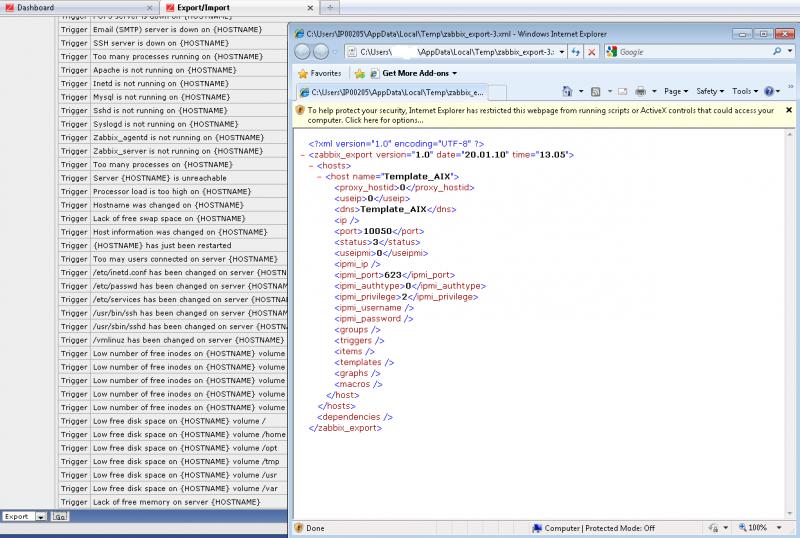Open the Safety menu
Image resolution: width=800 pixels, height=538 pixels.
(x=710, y=91)
